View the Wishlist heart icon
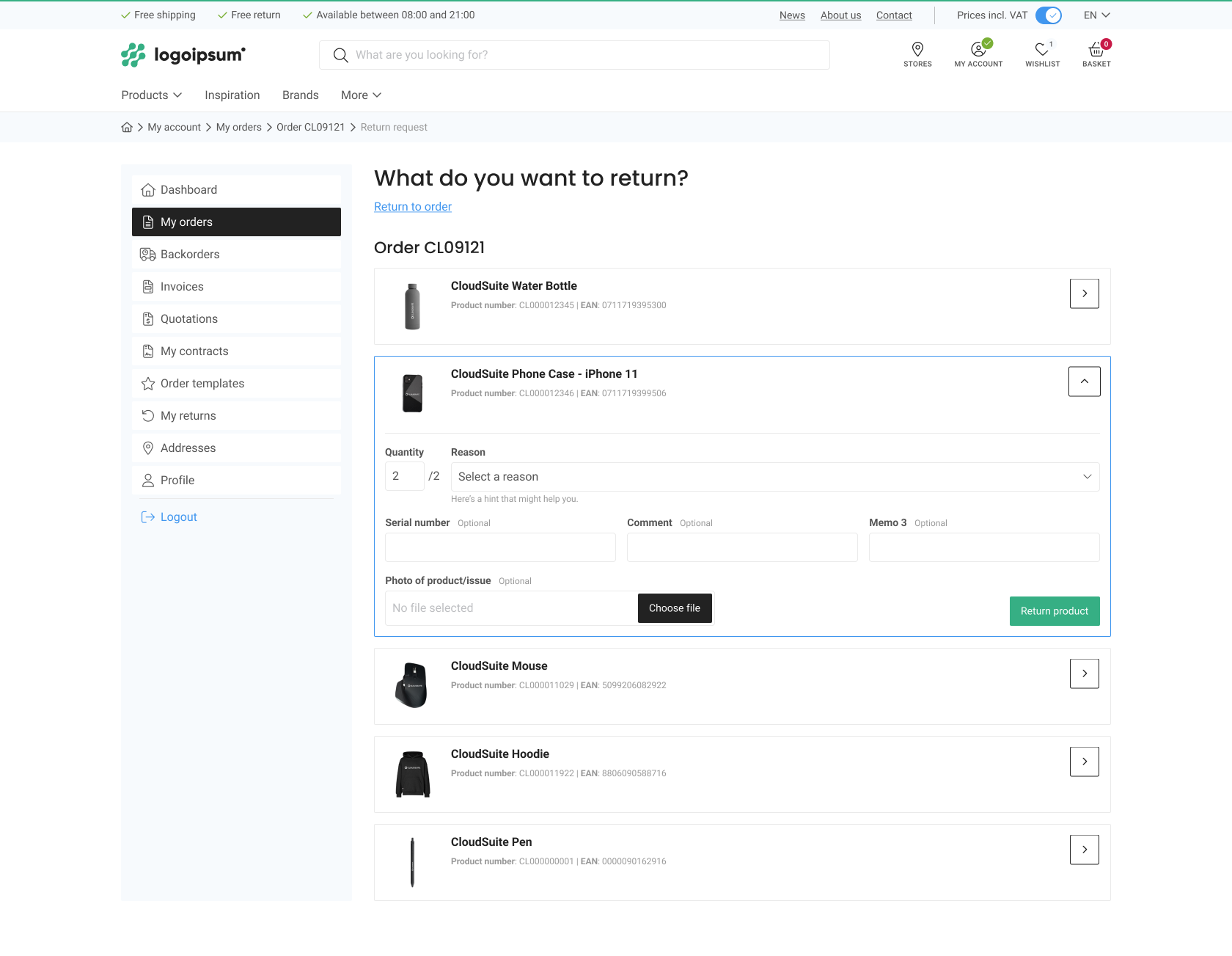The image size is (1232, 956). (x=1042, y=50)
